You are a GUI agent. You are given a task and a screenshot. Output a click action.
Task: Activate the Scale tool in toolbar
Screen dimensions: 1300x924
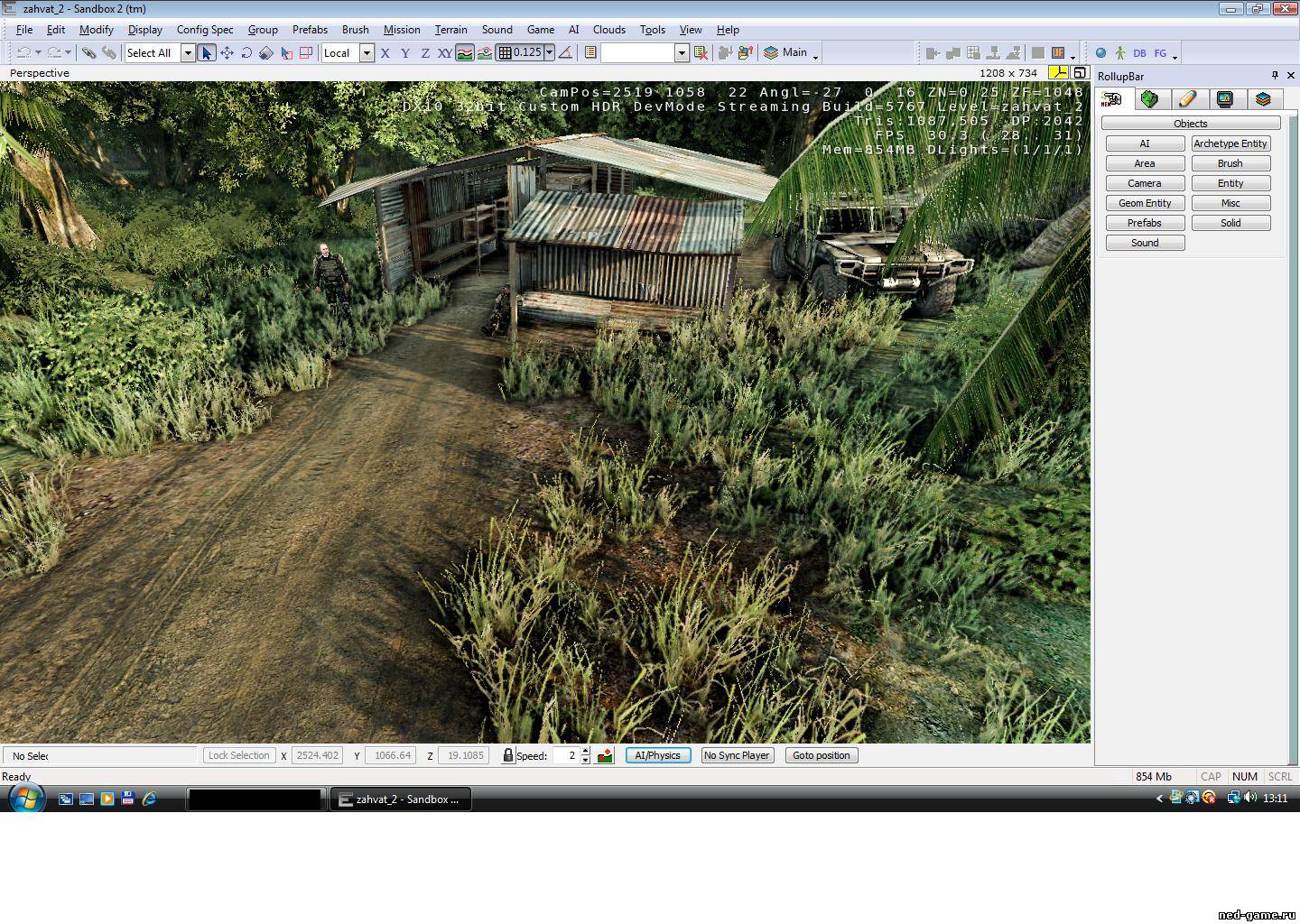tap(265, 53)
